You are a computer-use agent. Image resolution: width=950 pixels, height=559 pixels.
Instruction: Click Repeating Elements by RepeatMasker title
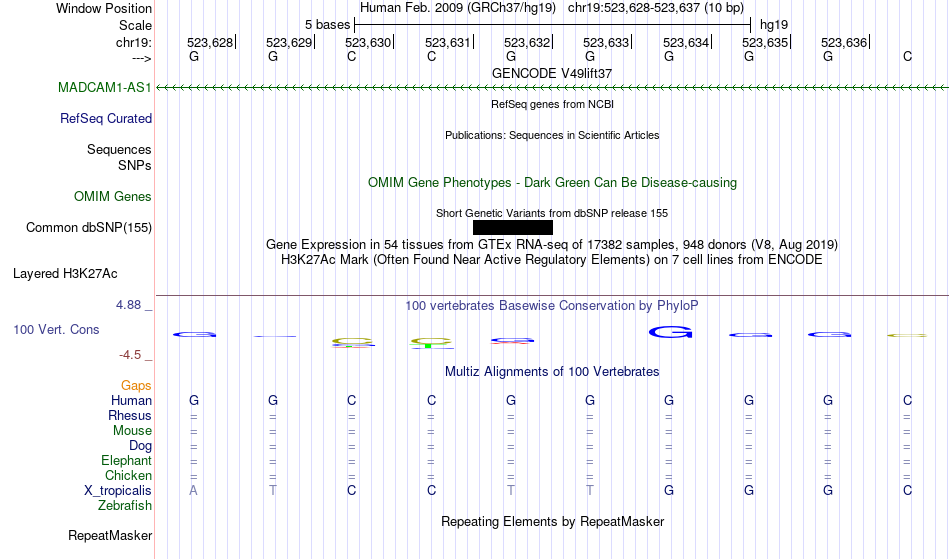(553, 521)
